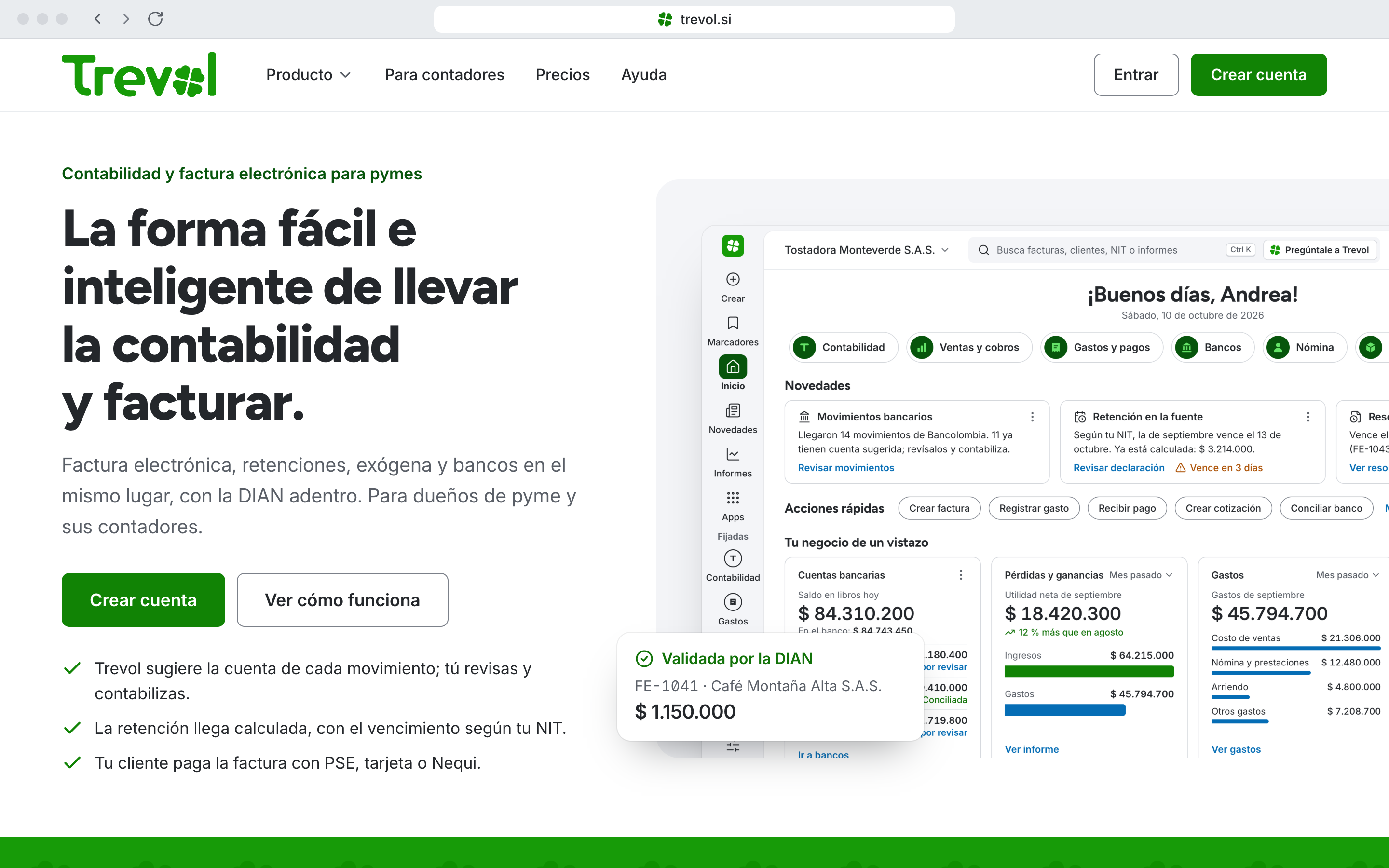The width and height of the screenshot is (1389, 868).
Task: Click Crear factura quick action
Action: coord(939,508)
